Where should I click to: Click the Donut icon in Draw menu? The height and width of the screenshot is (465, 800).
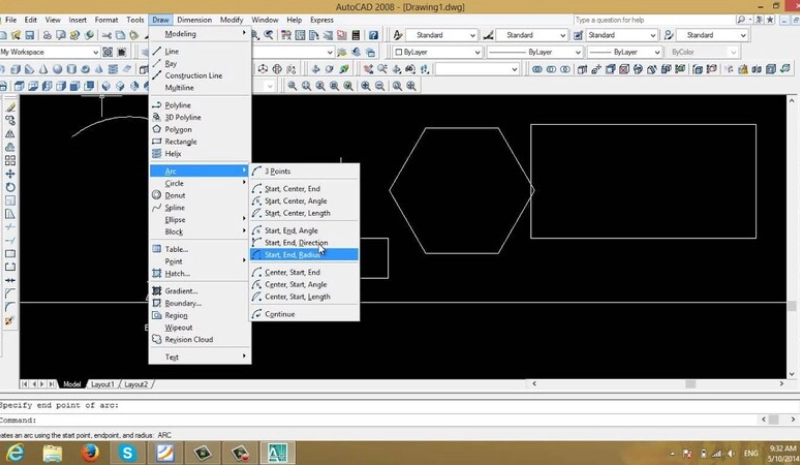[155, 195]
